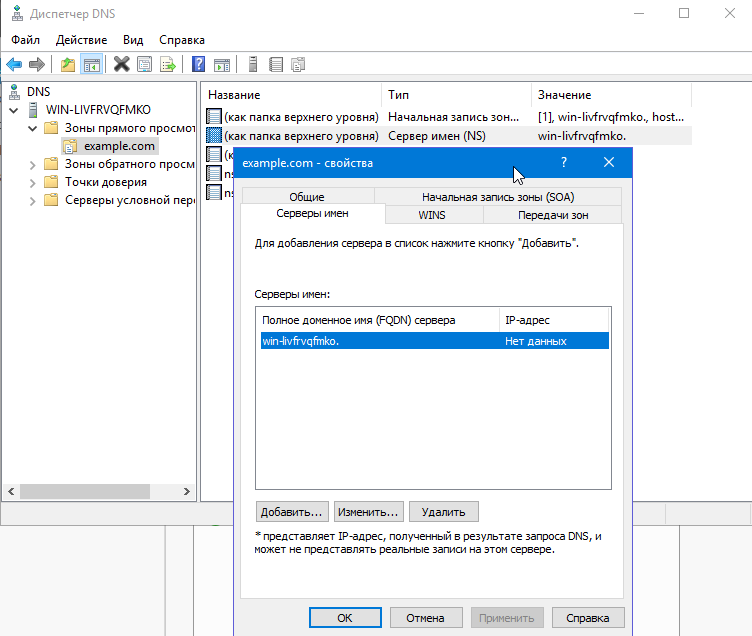Collapse the Зоны прямого просмотра node
752x636 pixels.
tap(33, 129)
